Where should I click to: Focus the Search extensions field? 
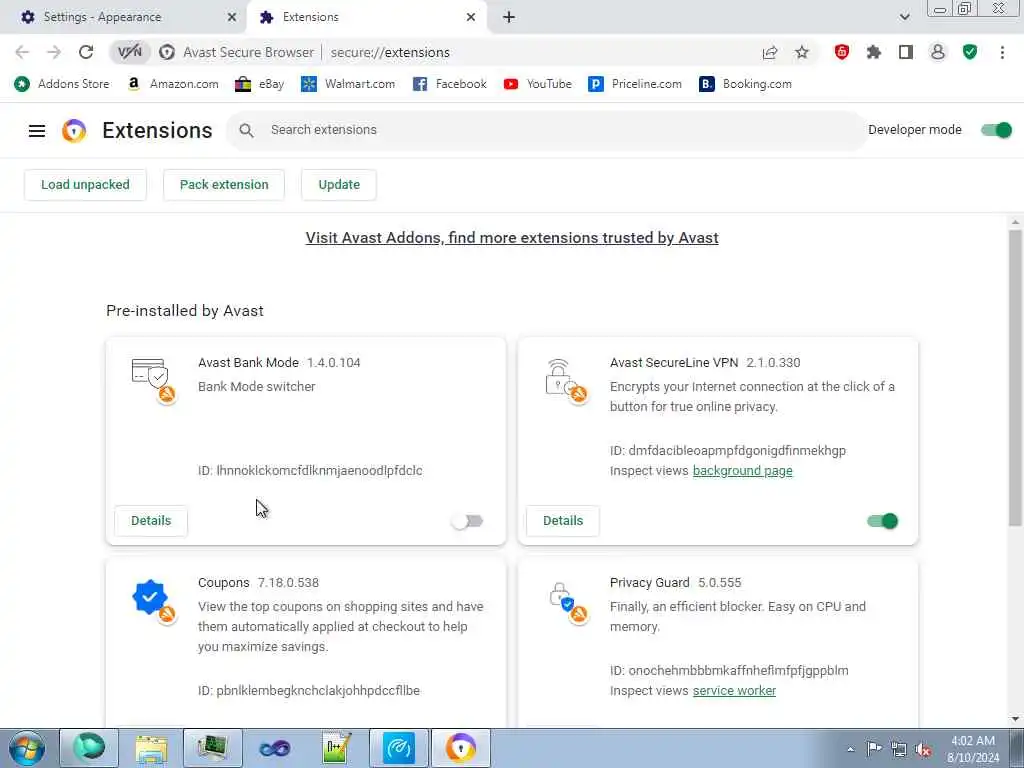547,130
